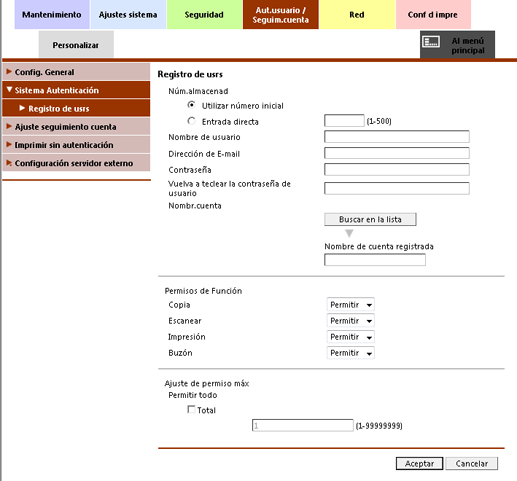The image size is (517, 481).
Task: Open the Escanear permission dropdown
Action: pyautogui.click(x=350, y=321)
